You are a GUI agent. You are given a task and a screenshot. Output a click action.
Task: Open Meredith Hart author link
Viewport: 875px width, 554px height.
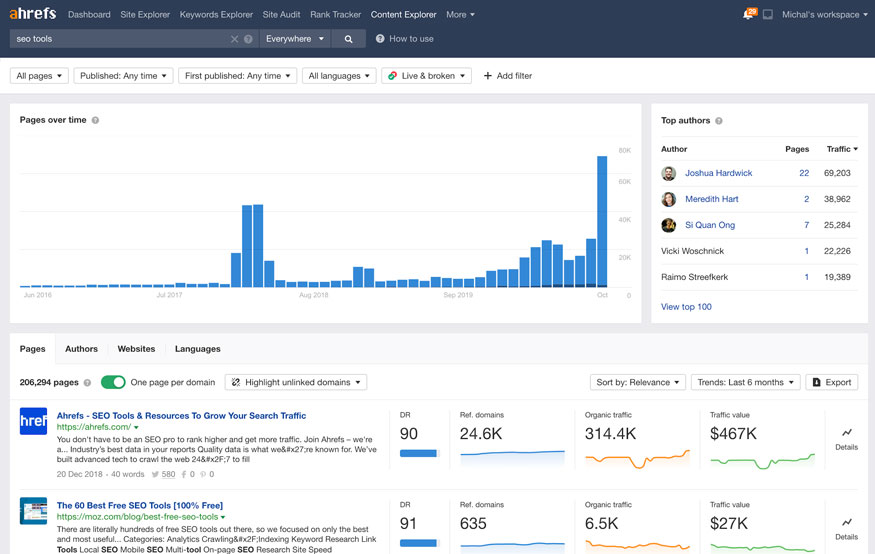pyautogui.click(x=711, y=199)
